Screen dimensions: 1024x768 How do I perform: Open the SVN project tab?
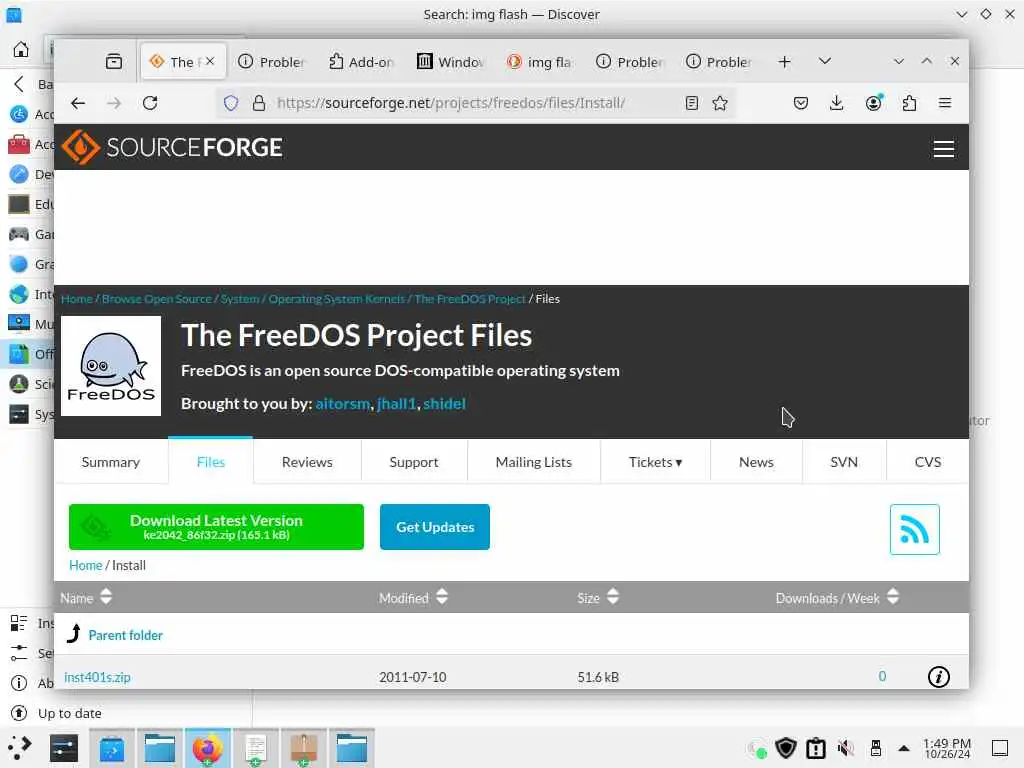[844, 462]
